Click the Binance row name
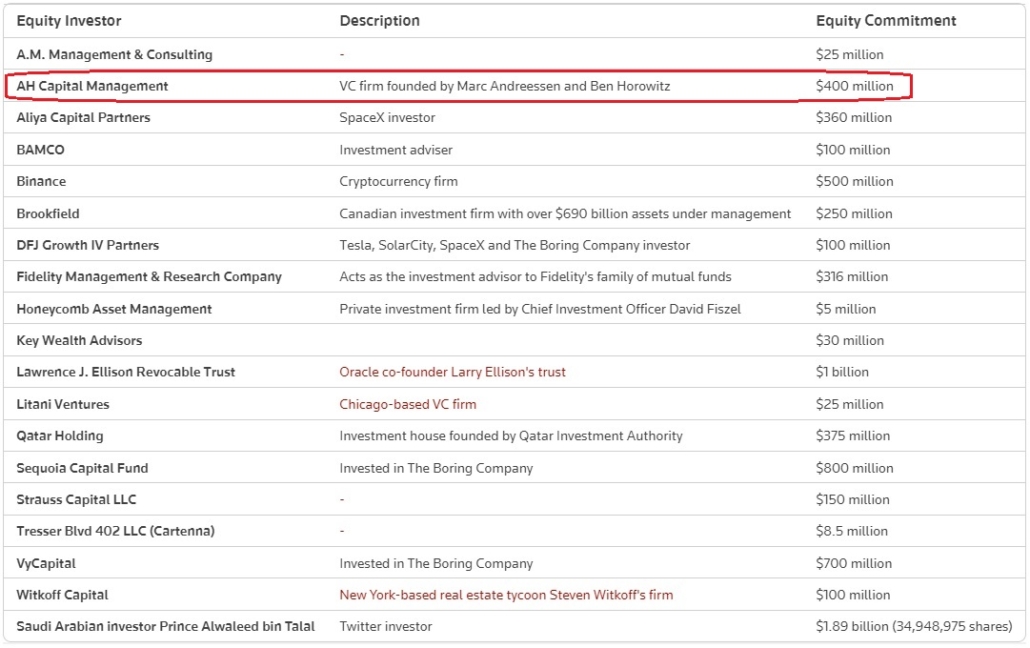The height and width of the screenshot is (648, 1030). 41,181
